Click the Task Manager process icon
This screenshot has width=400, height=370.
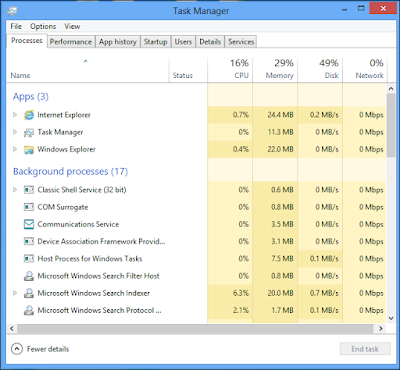pos(29,133)
